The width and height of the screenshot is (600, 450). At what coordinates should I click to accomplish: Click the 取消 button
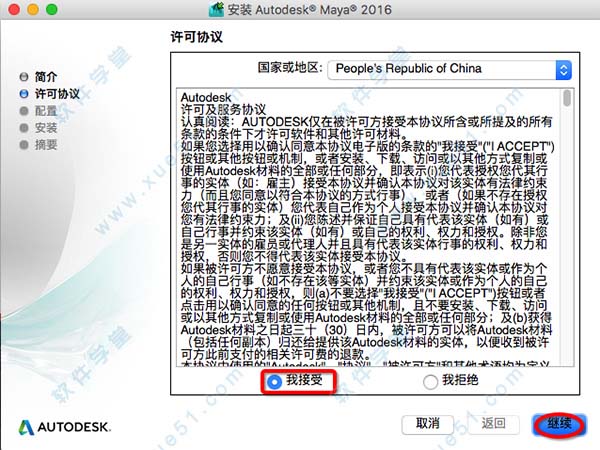pyautogui.click(x=428, y=425)
